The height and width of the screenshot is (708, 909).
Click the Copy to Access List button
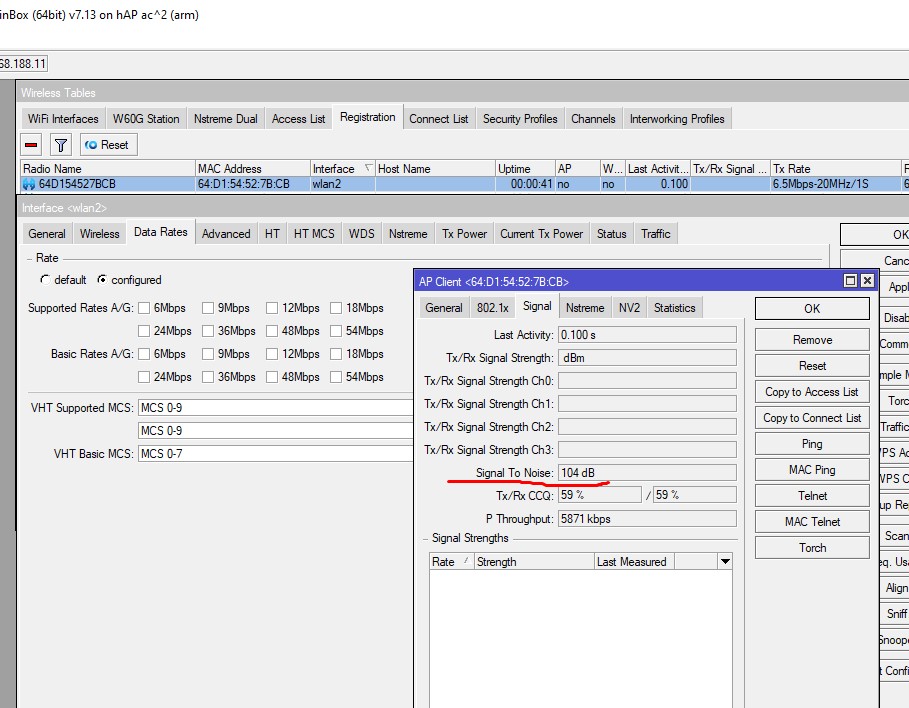(811, 392)
